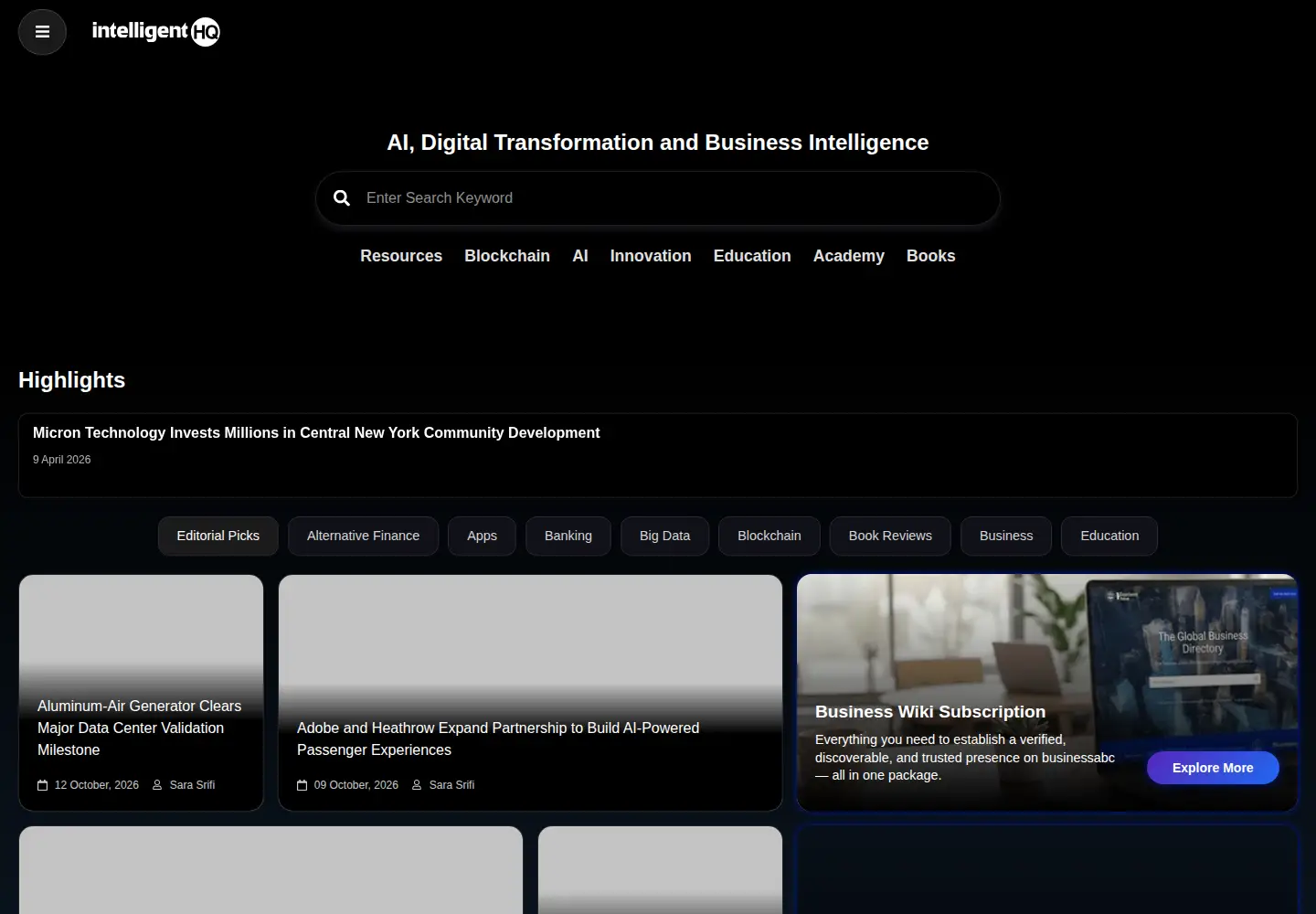The height and width of the screenshot is (914, 1316).
Task: Select the Editorial Picks tab
Action: (218, 536)
